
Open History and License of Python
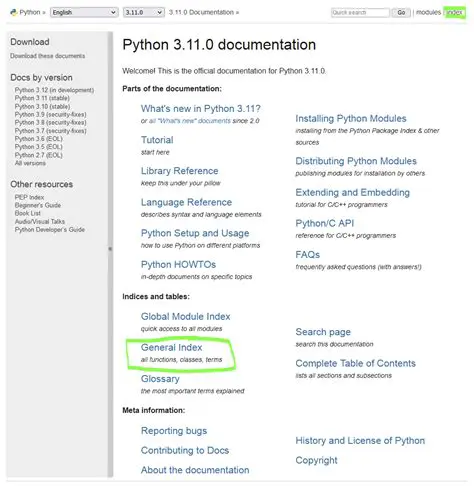[360, 441]
